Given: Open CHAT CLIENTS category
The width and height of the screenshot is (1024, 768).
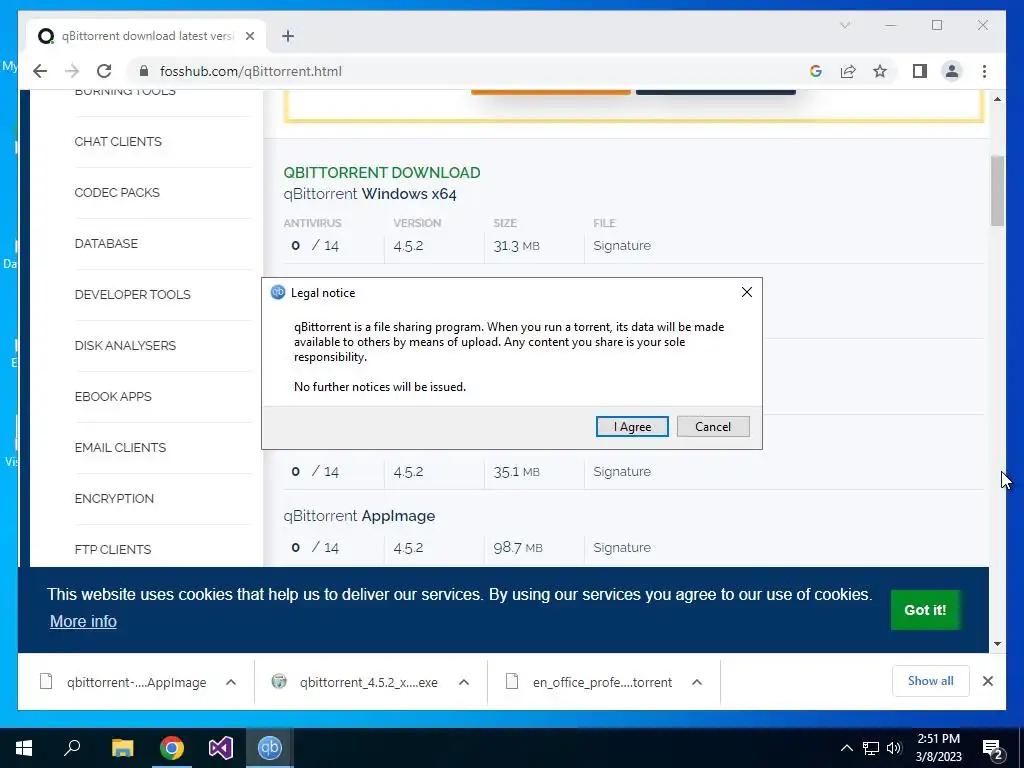Looking at the screenshot, I should point(118,142).
